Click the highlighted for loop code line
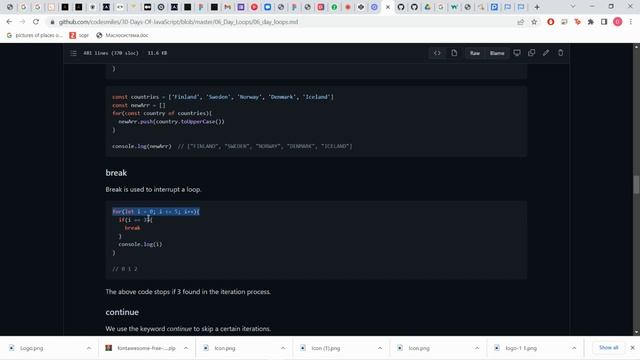The image size is (640, 360). (x=156, y=211)
